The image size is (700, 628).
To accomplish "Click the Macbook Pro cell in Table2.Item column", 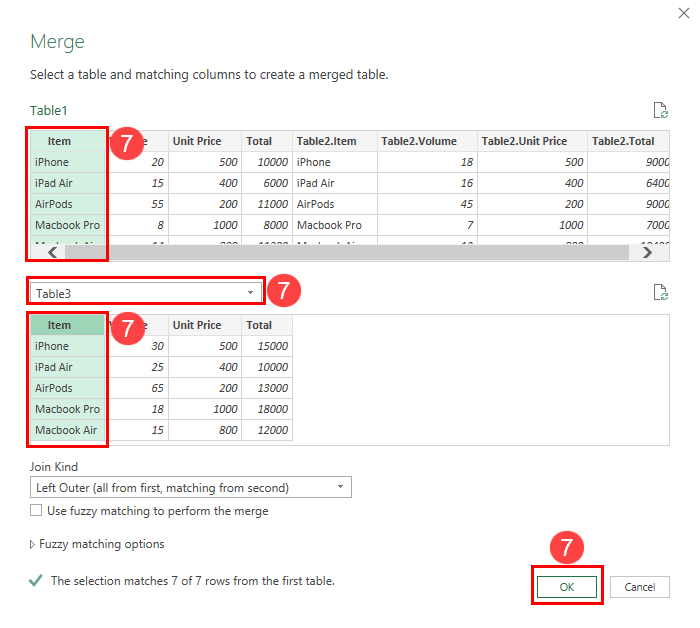I will coord(335,225).
